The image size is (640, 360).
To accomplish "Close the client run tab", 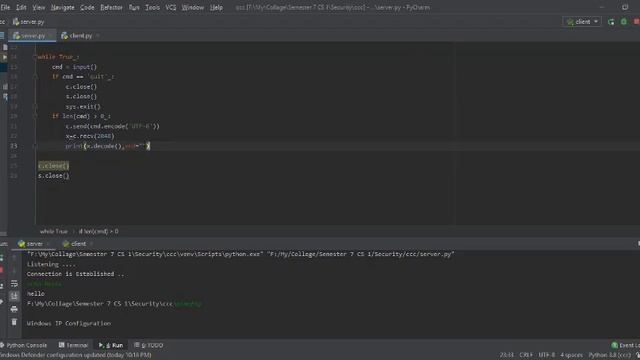I will (x=91, y=244).
